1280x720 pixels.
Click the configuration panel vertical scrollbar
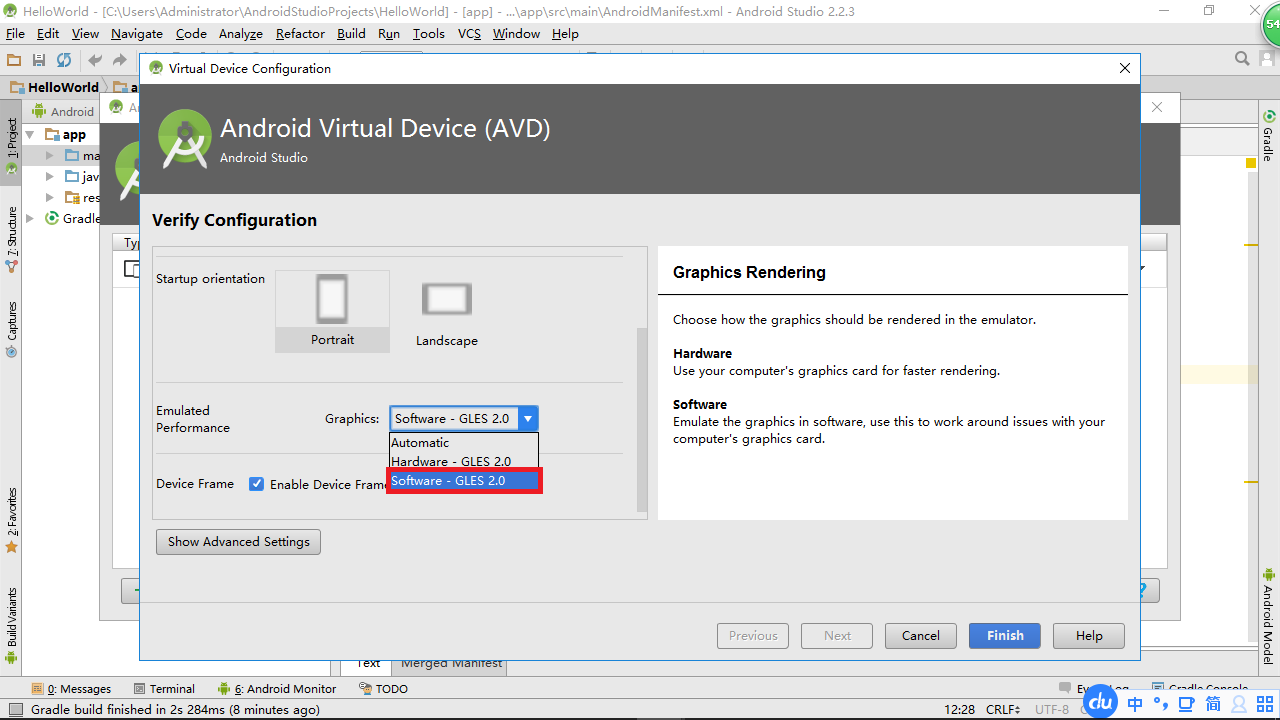click(642, 421)
